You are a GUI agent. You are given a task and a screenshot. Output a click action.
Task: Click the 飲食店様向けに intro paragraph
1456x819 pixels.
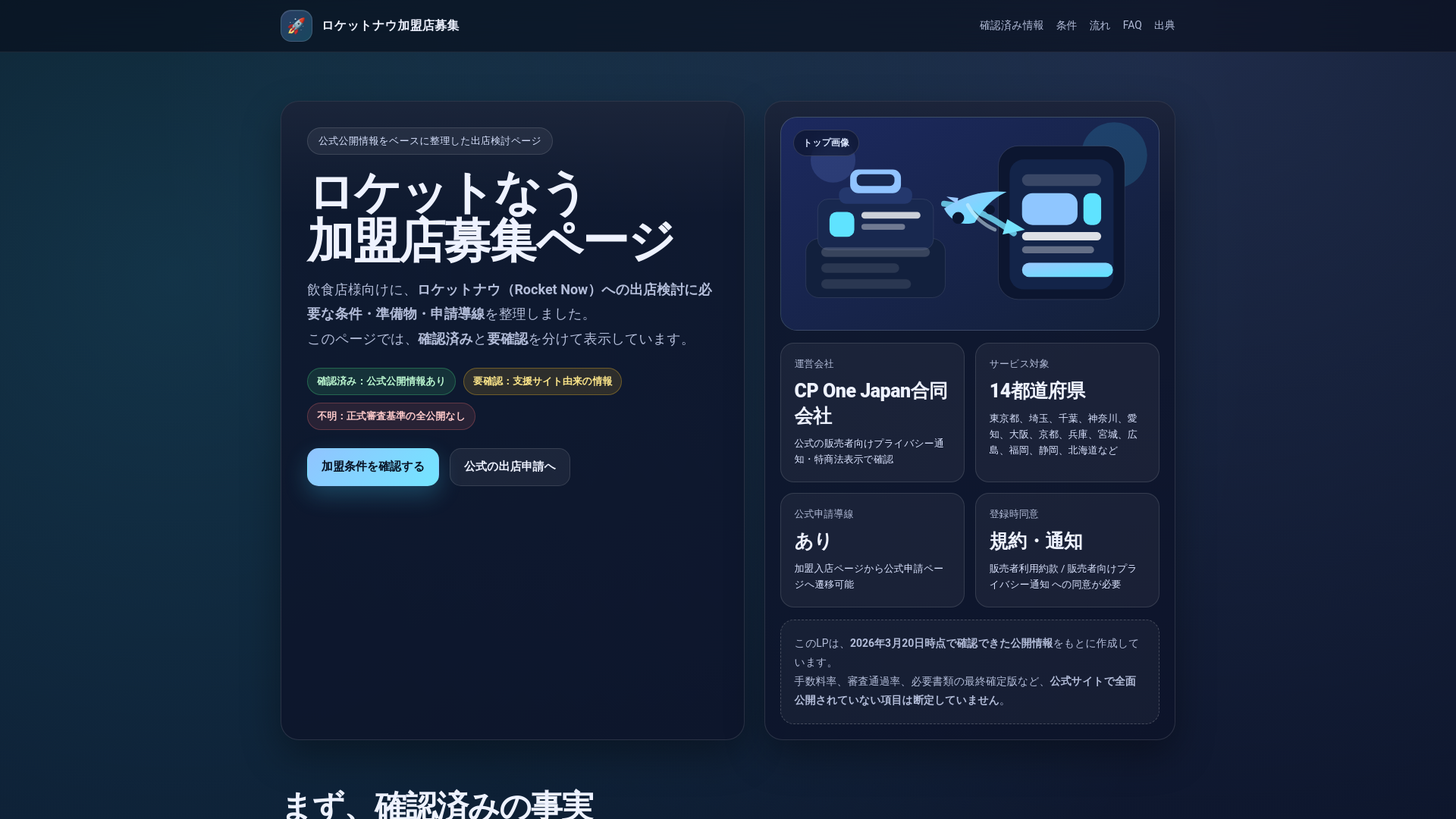(x=510, y=314)
